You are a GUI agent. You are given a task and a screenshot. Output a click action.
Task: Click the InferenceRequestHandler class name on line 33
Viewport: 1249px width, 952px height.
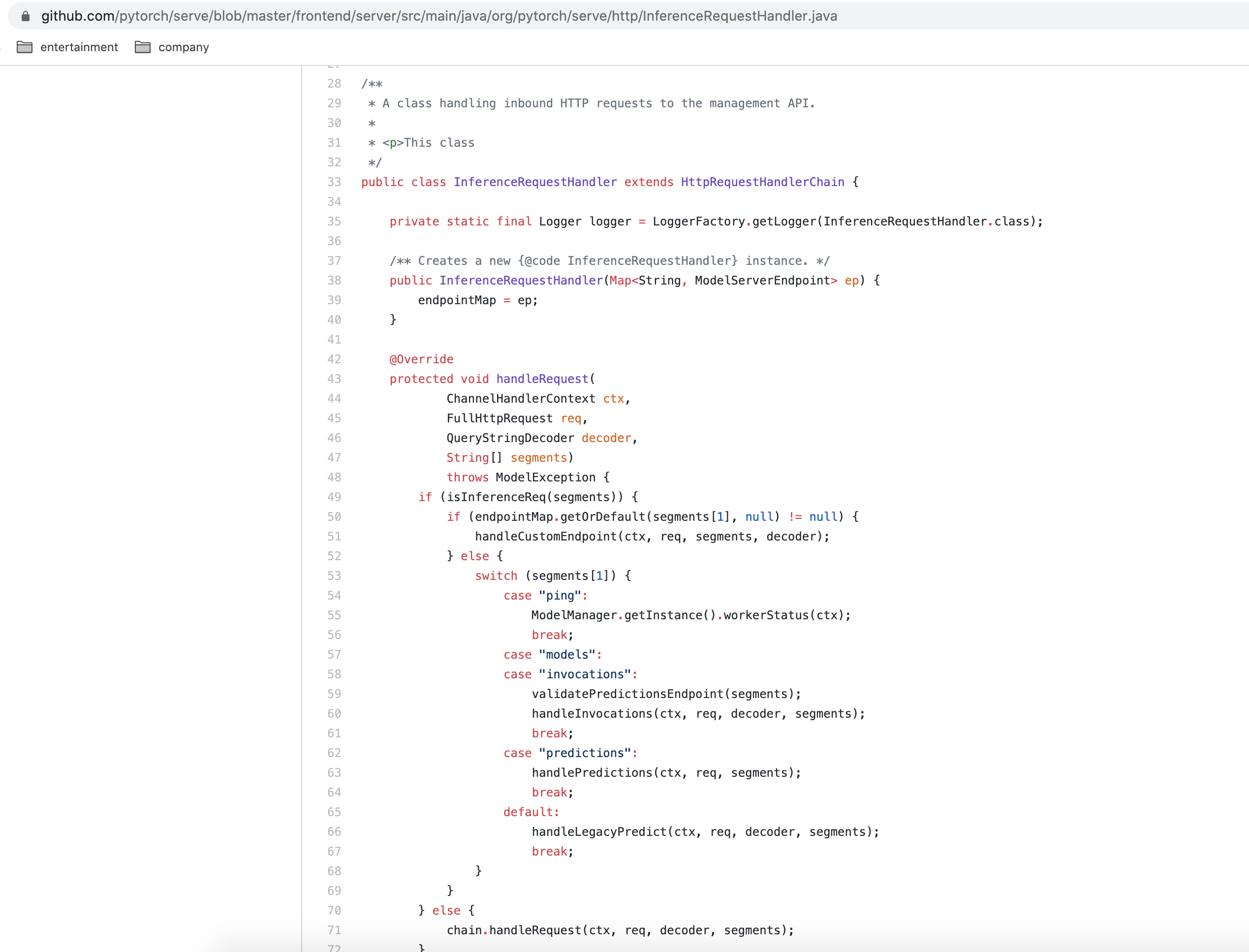(x=535, y=182)
